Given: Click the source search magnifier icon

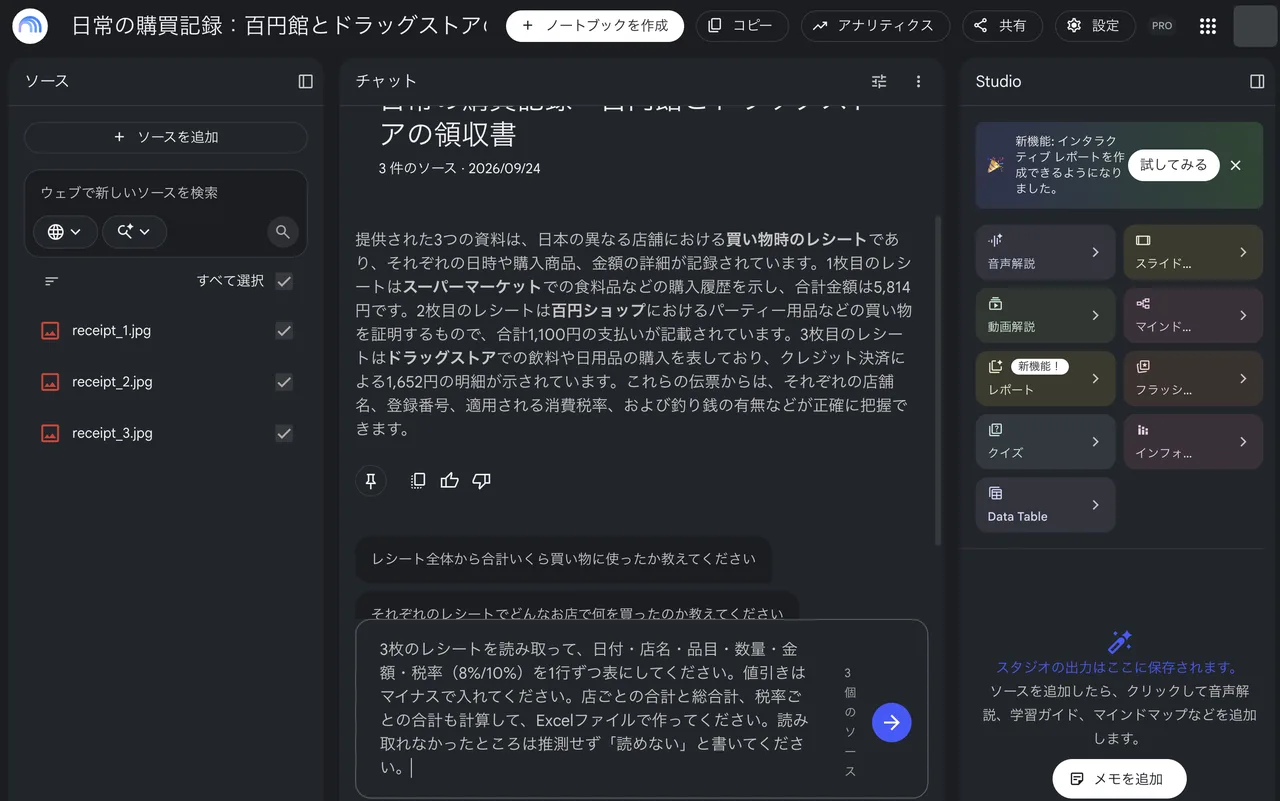Looking at the screenshot, I should [283, 232].
